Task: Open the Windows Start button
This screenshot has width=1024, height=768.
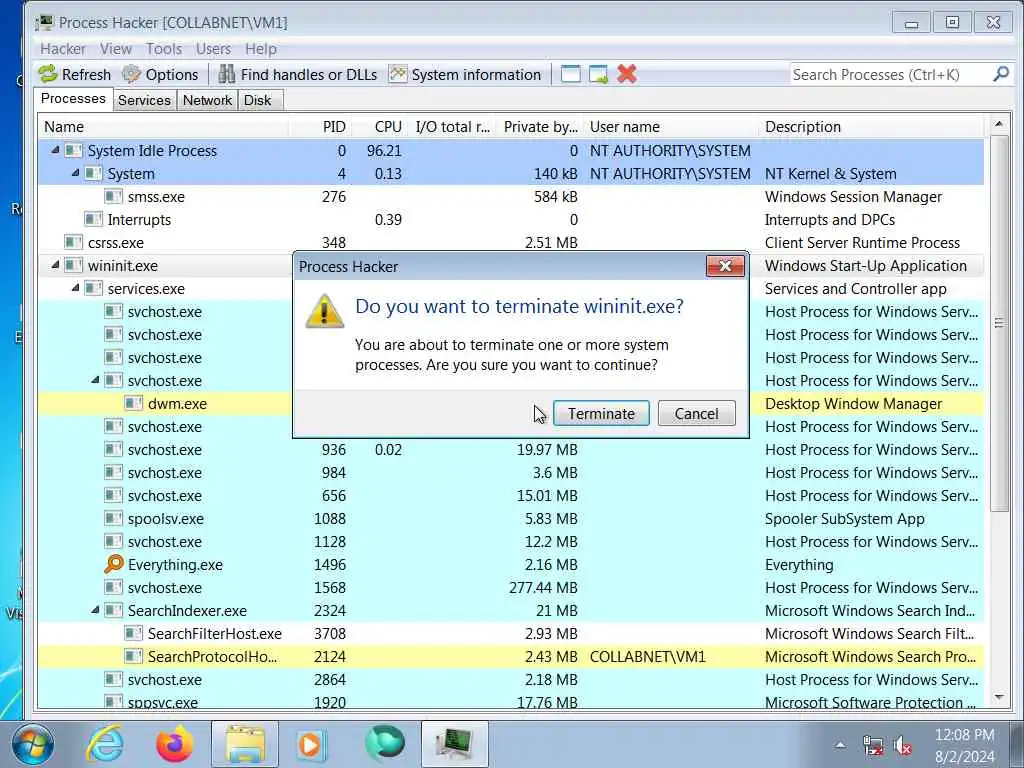Action: click(32, 744)
